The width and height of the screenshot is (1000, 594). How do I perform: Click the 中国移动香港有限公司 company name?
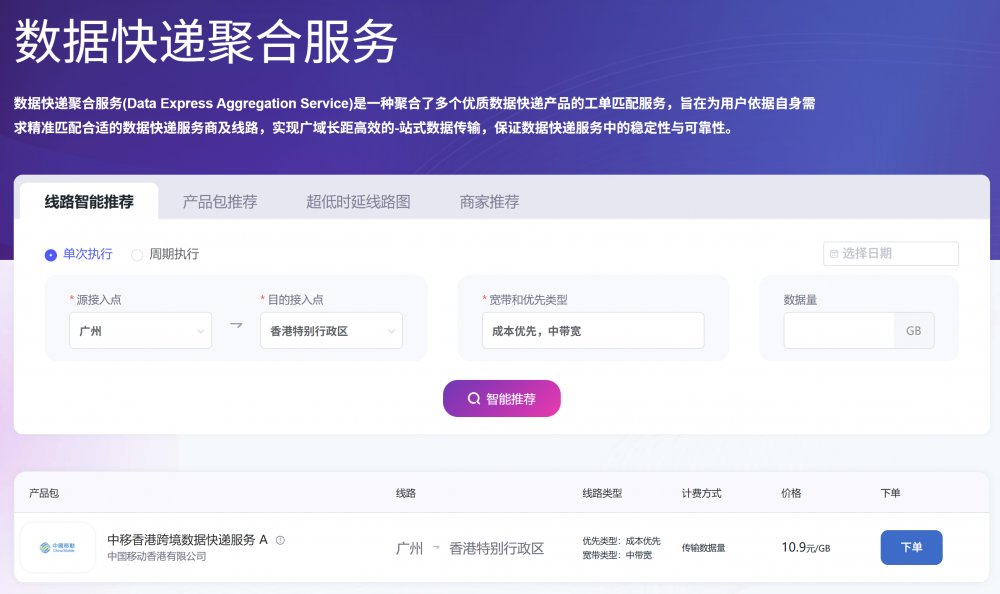[x=157, y=556]
